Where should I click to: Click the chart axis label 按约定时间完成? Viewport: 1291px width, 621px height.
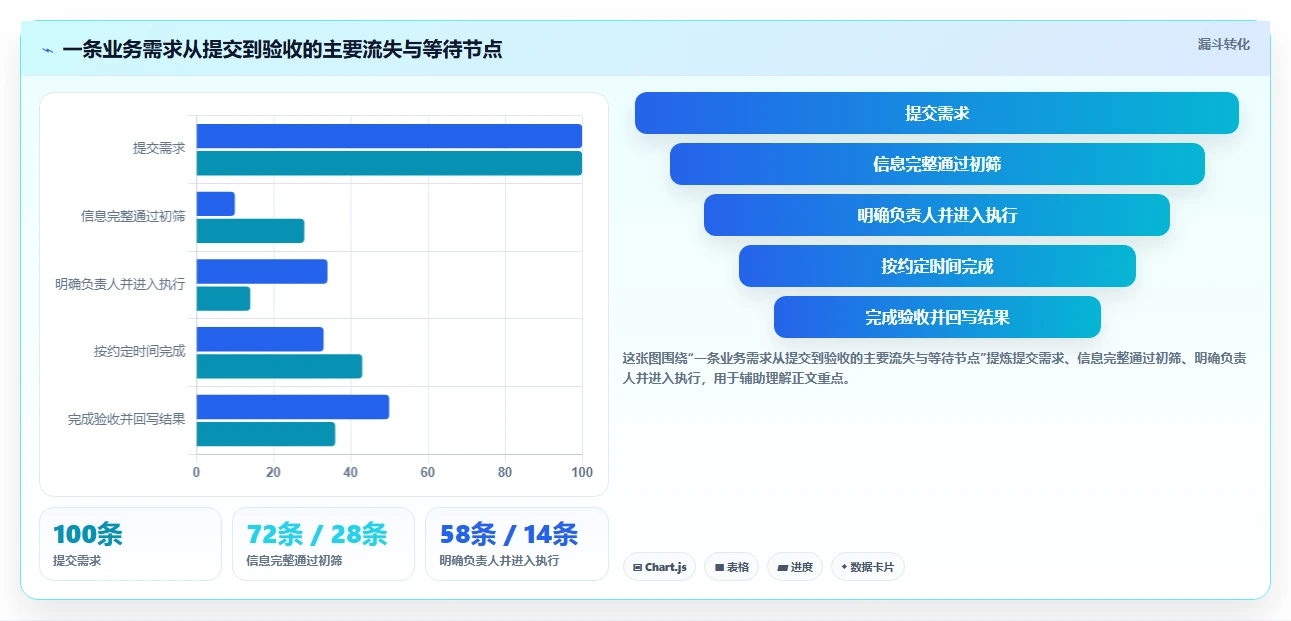click(x=140, y=352)
